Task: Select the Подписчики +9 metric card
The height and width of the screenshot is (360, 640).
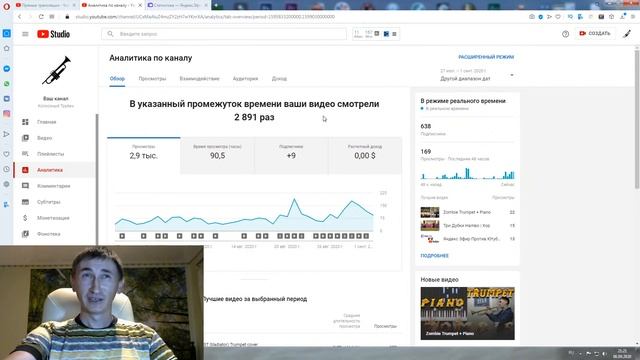Action: pyautogui.click(x=291, y=156)
